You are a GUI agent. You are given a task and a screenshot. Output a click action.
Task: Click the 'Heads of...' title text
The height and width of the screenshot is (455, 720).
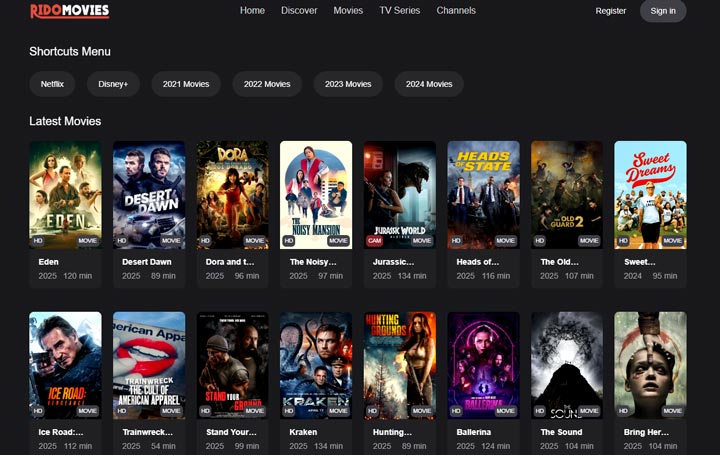coord(478,262)
